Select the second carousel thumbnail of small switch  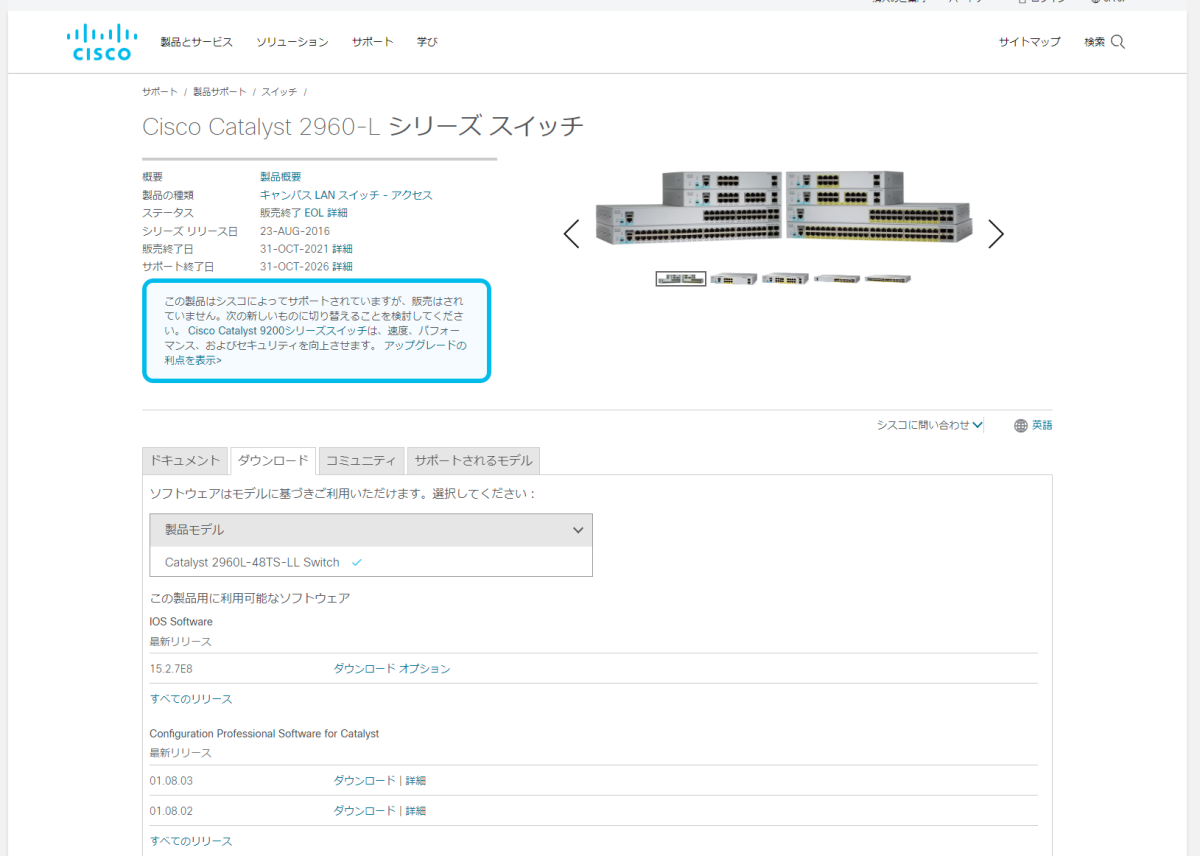click(733, 279)
